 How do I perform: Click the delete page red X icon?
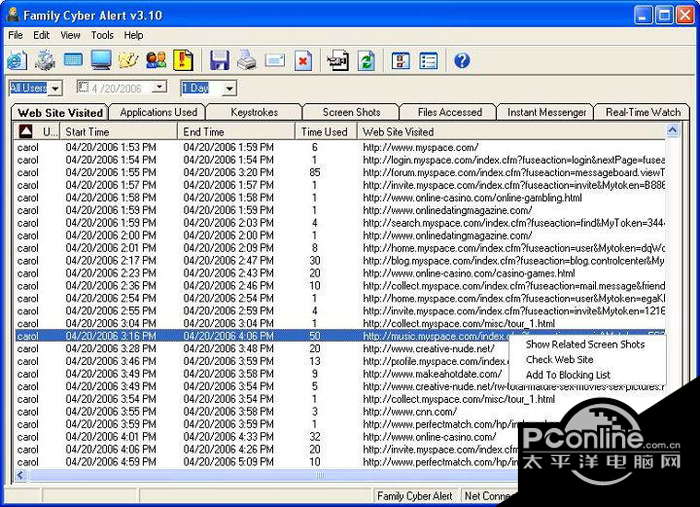coord(303,61)
